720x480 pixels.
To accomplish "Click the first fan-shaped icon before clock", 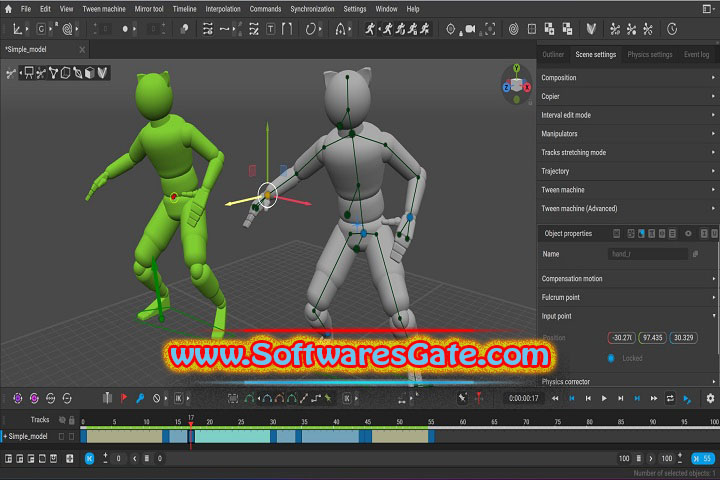I will point(614,29).
